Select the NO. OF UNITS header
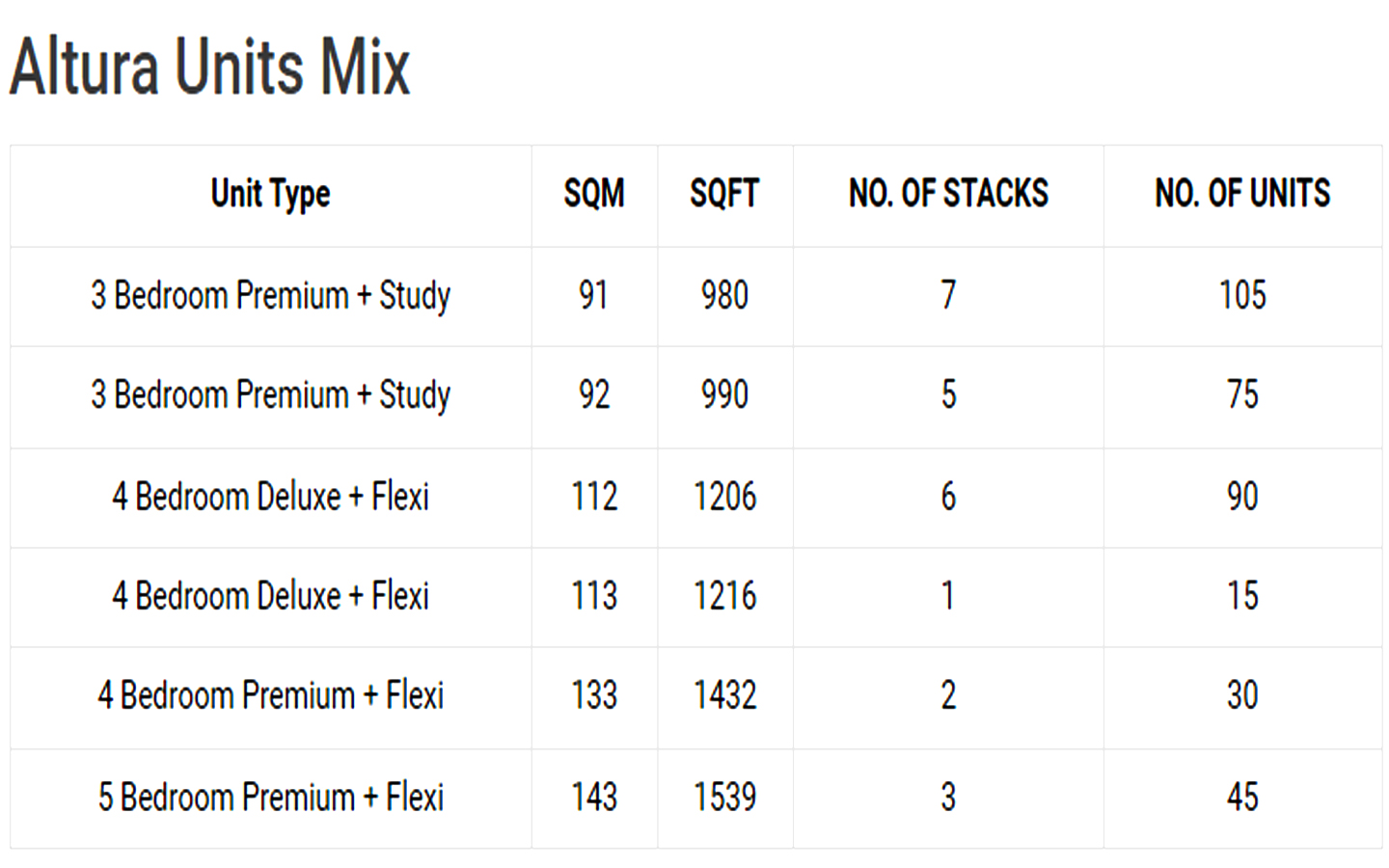Viewport: 1389px width, 868px height. point(1242,194)
